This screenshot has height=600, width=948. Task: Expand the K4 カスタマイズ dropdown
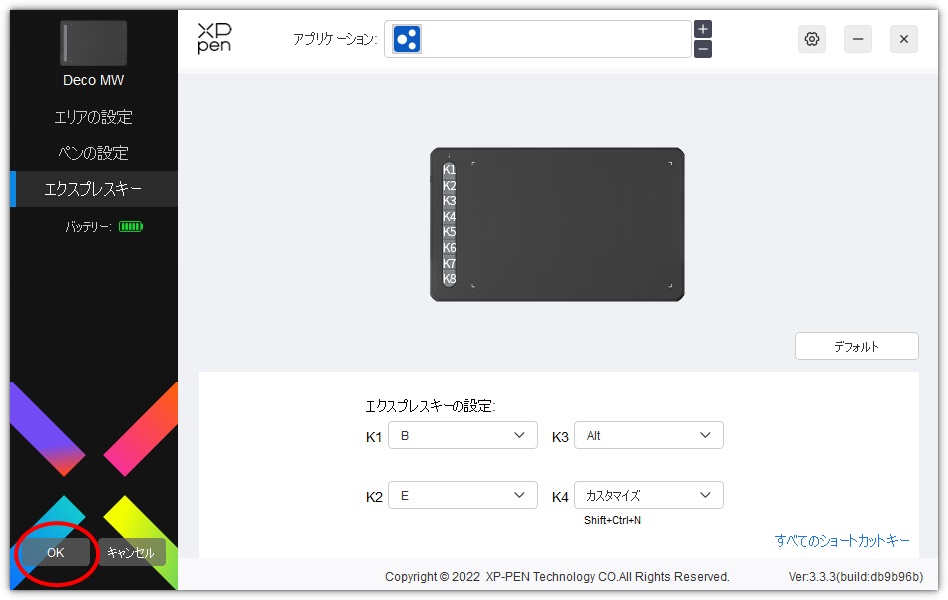[648, 496]
